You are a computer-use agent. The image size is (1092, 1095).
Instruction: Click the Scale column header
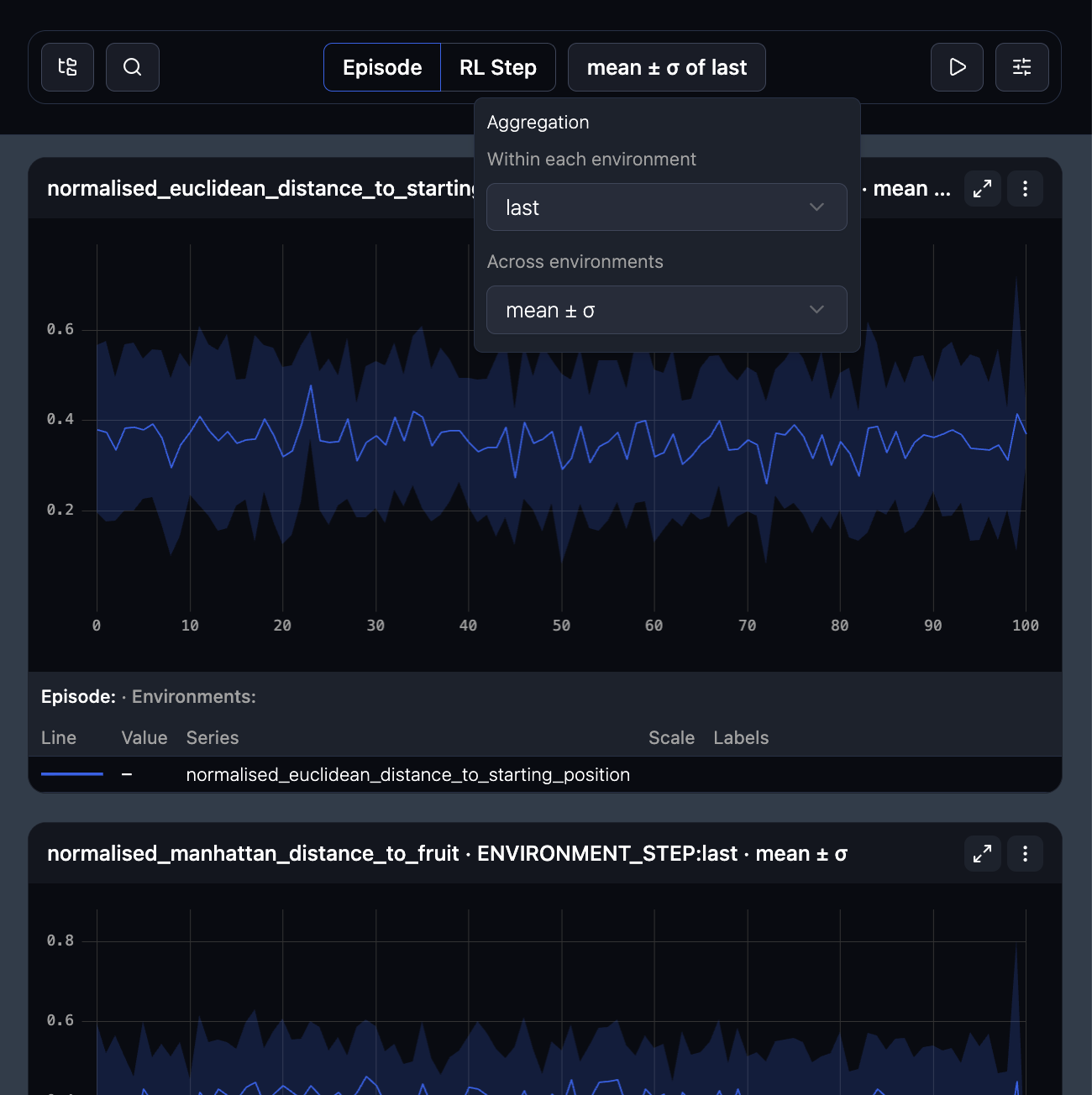pyautogui.click(x=671, y=737)
